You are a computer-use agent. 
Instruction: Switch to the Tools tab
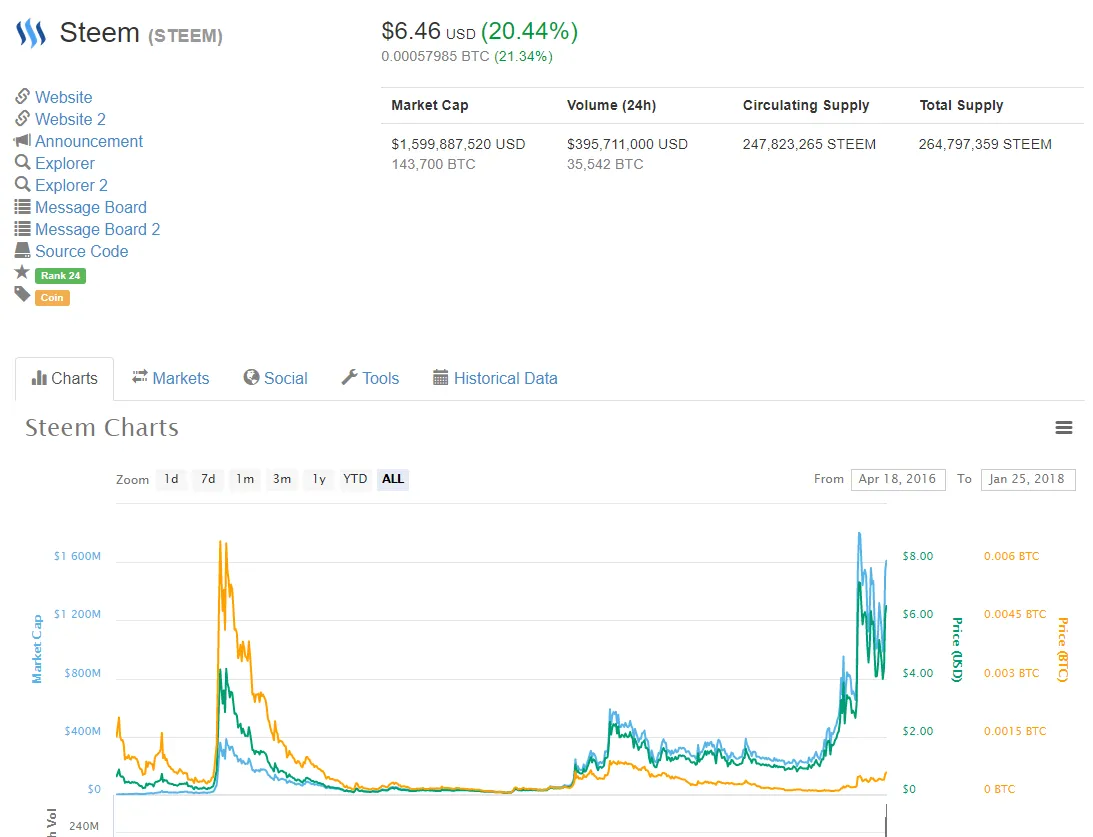click(x=370, y=378)
